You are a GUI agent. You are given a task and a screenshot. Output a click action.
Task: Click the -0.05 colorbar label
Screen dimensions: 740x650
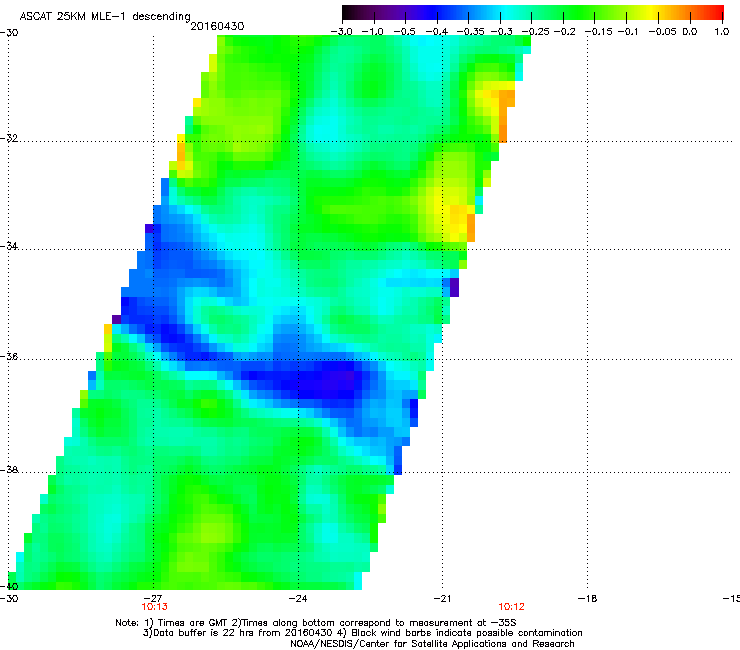click(x=663, y=32)
